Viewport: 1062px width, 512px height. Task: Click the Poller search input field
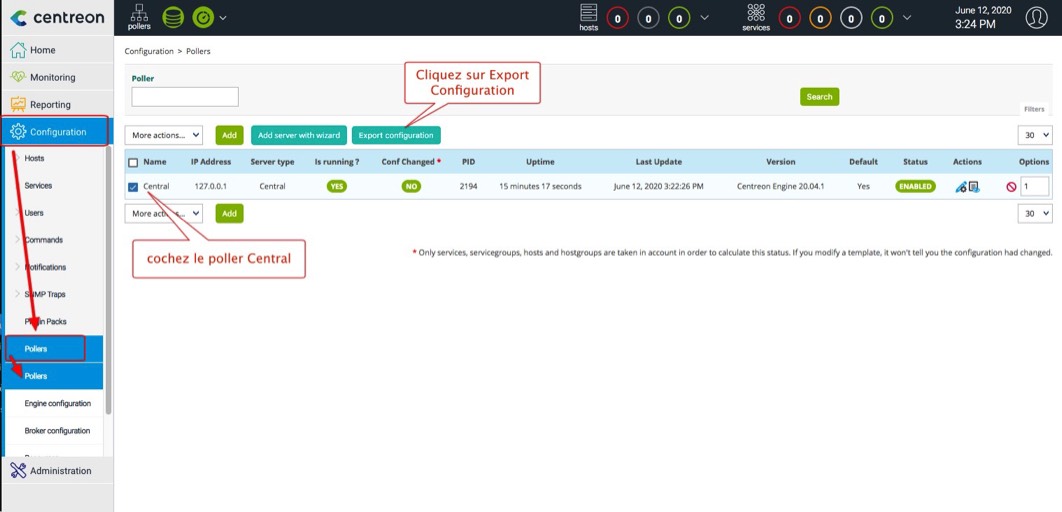pos(185,97)
